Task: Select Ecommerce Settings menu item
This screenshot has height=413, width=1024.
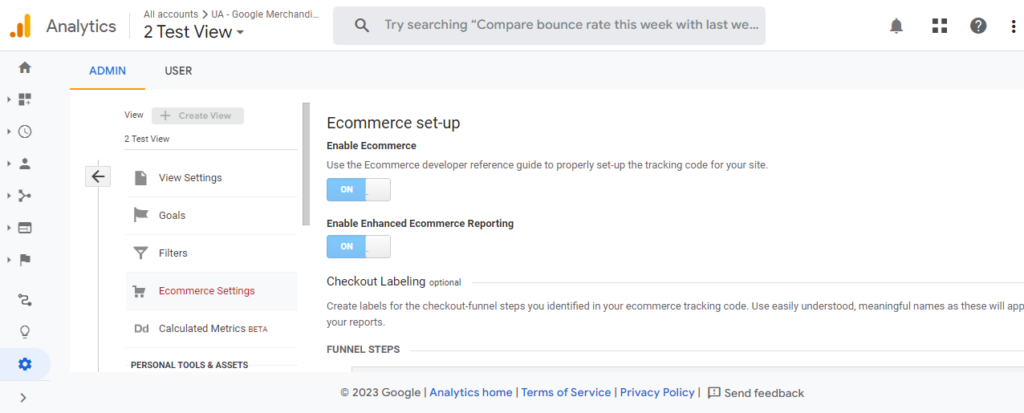Action: point(212,291)
